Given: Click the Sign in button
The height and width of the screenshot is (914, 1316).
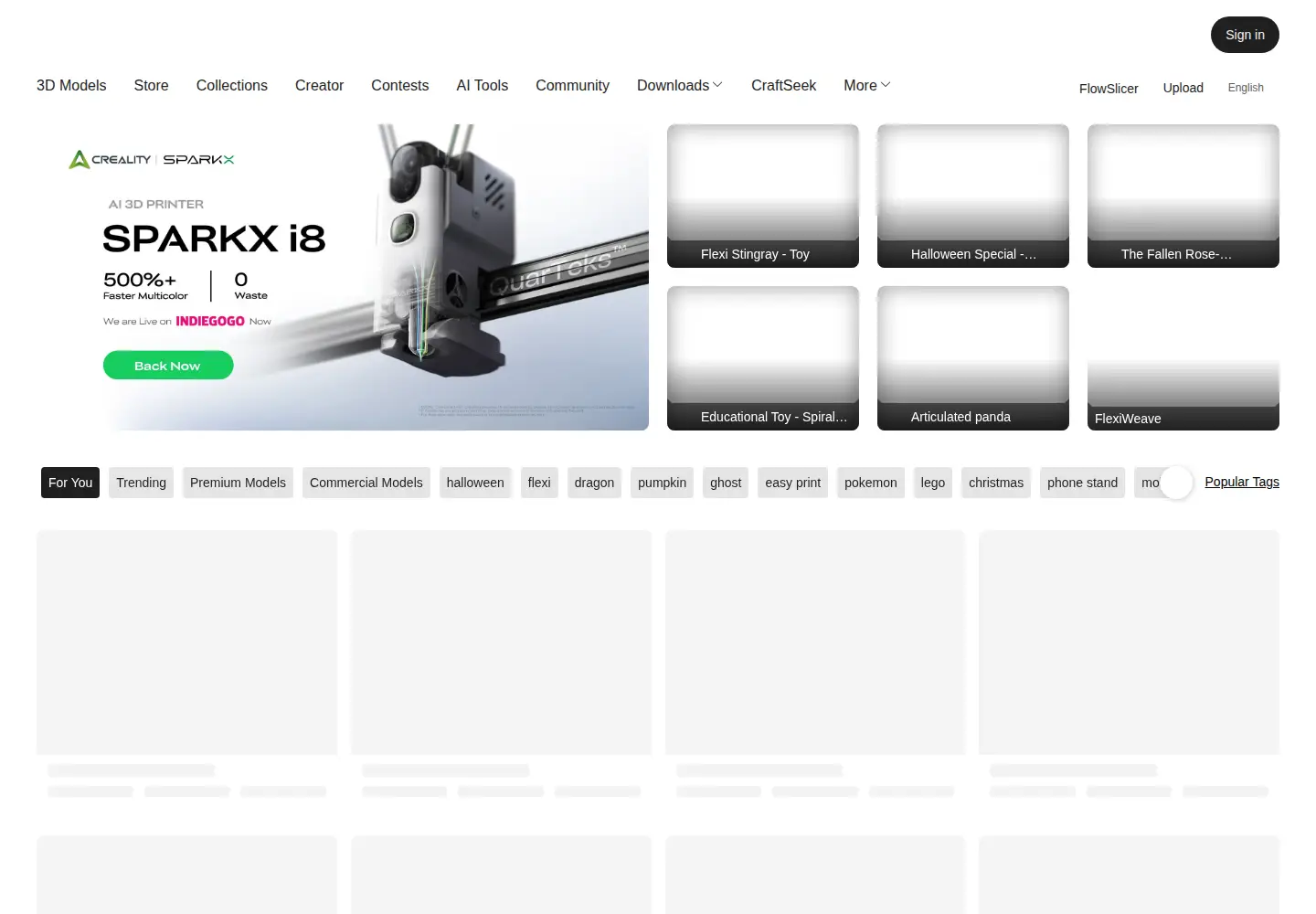Looking at the screenshot, I should (x=1245, y=35).
